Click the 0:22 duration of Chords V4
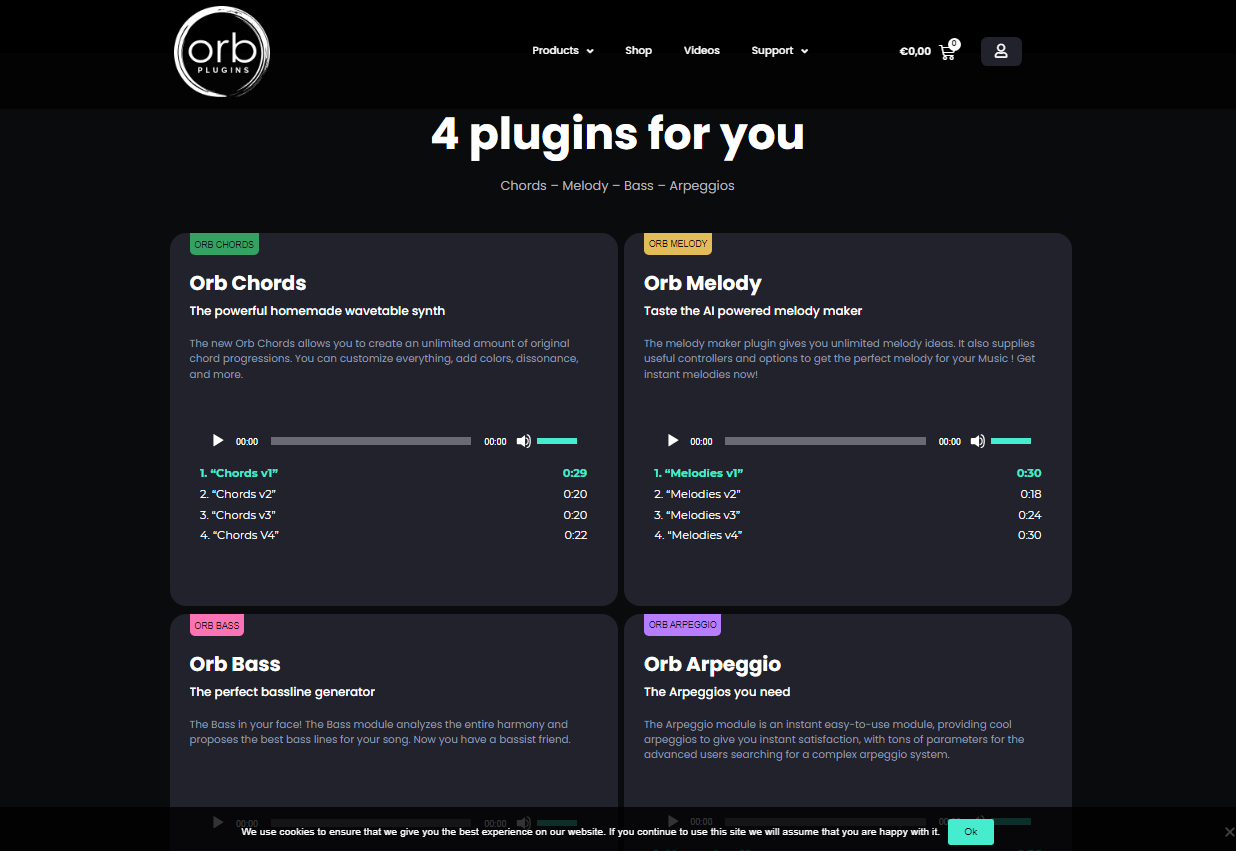The height and width of the screenshot is (851, 1236). point(575,535)
